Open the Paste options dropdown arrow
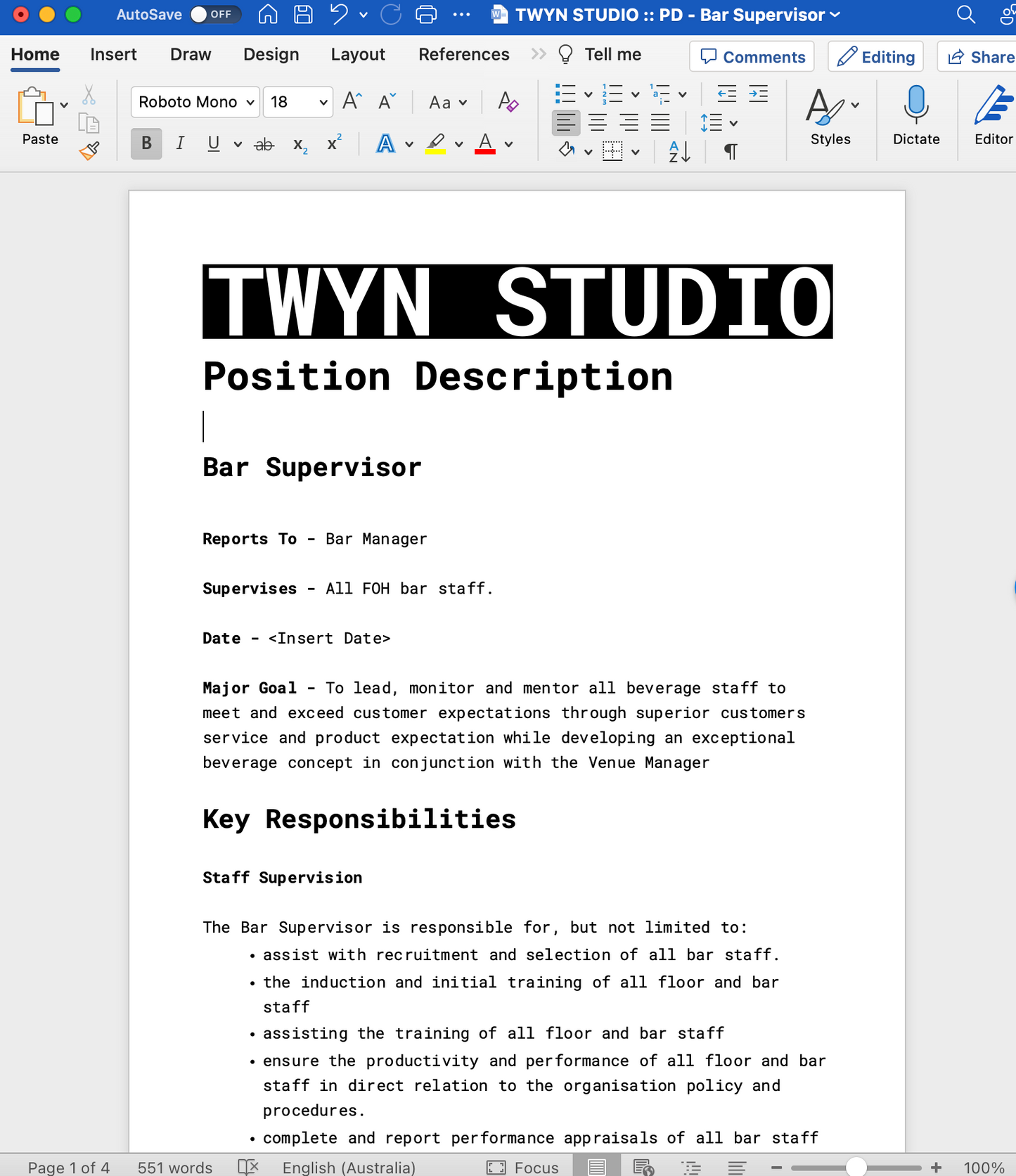Viewport: 1016px width, 1176px height. pyautogui.click(x=64, y=106)
